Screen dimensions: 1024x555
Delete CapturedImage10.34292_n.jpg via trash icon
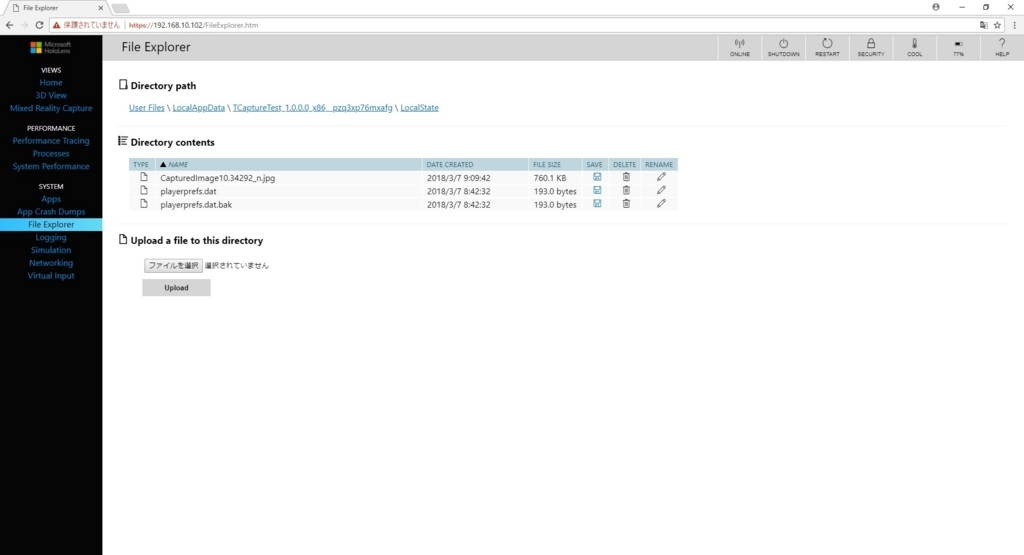pyautogui.click(x=626, y=177)
